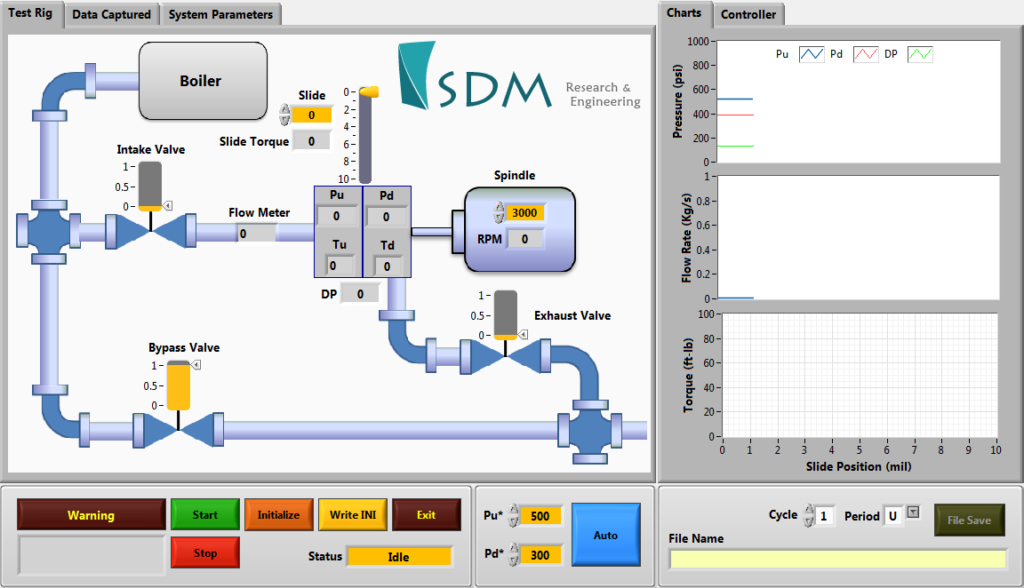Enable Auto mode
Image resolution: width=1024 pixels, height=588 pixels.
(x=606, y=535)
